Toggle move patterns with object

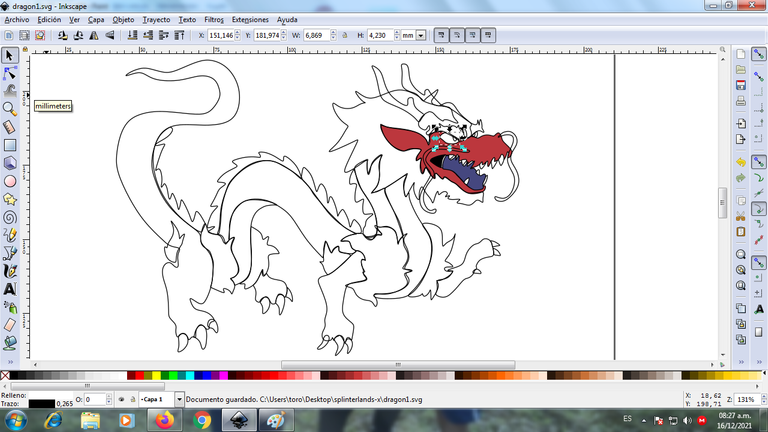(488, 35)
